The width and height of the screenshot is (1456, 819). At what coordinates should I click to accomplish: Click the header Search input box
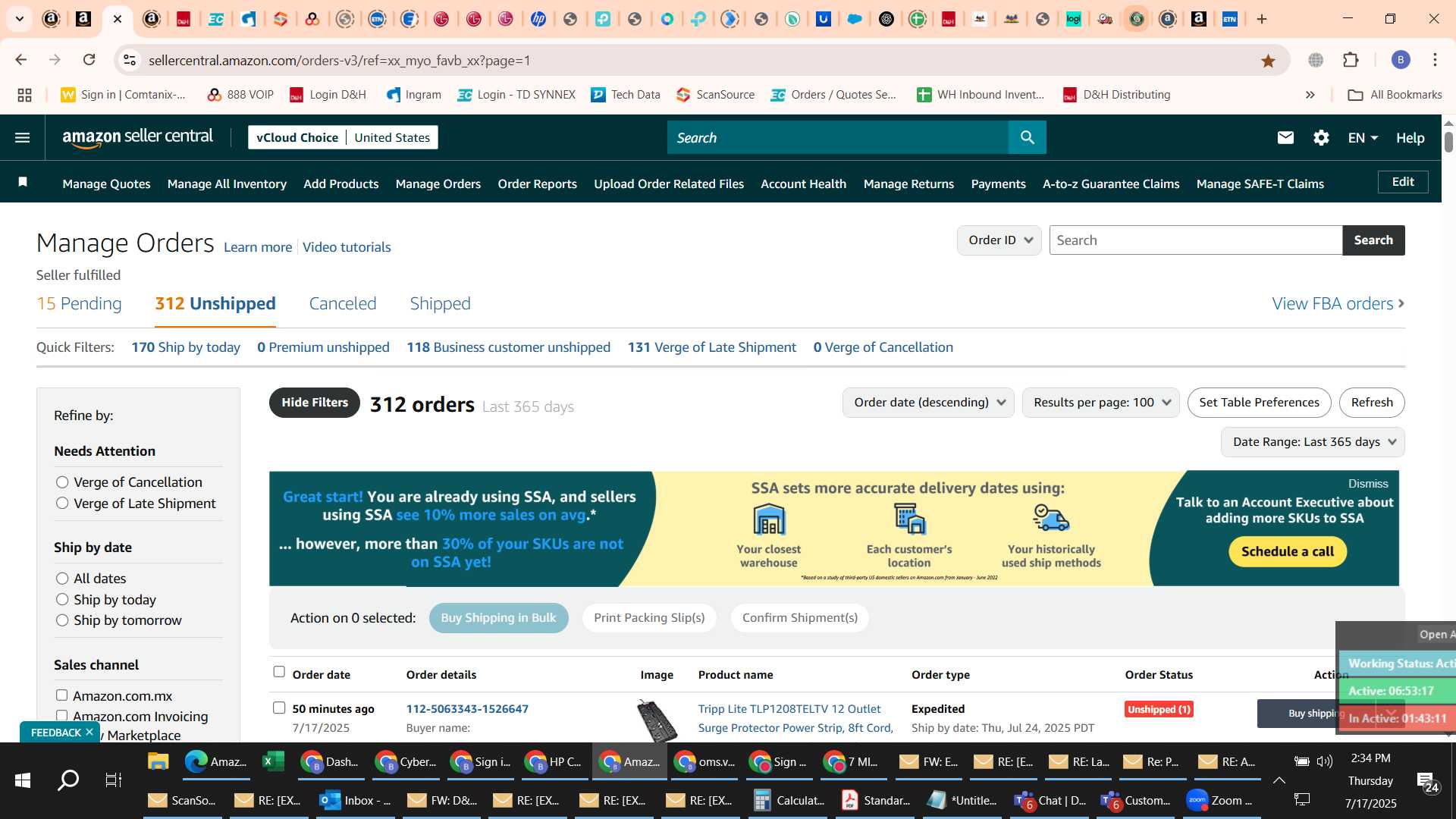[838, 137]
